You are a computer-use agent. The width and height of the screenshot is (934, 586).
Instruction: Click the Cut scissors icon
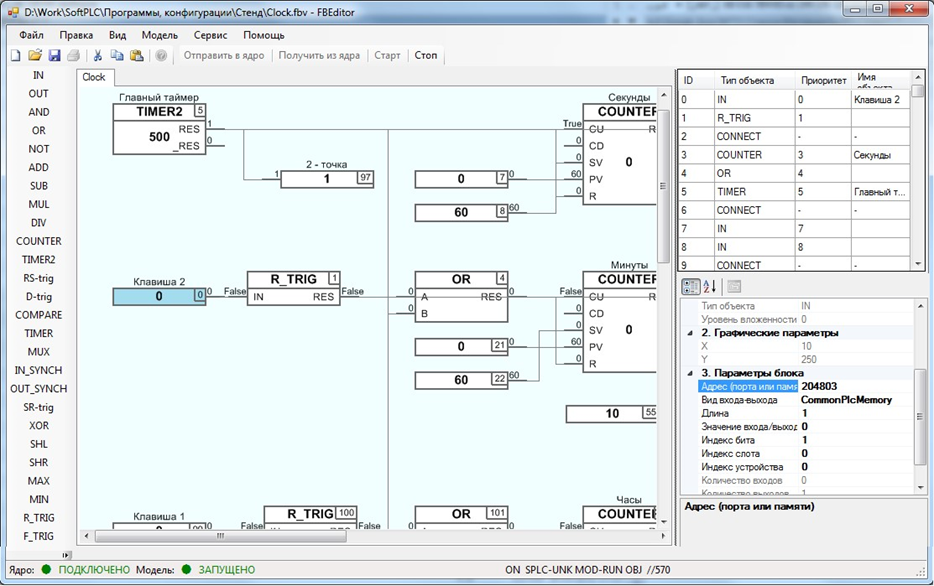point(98,55)
